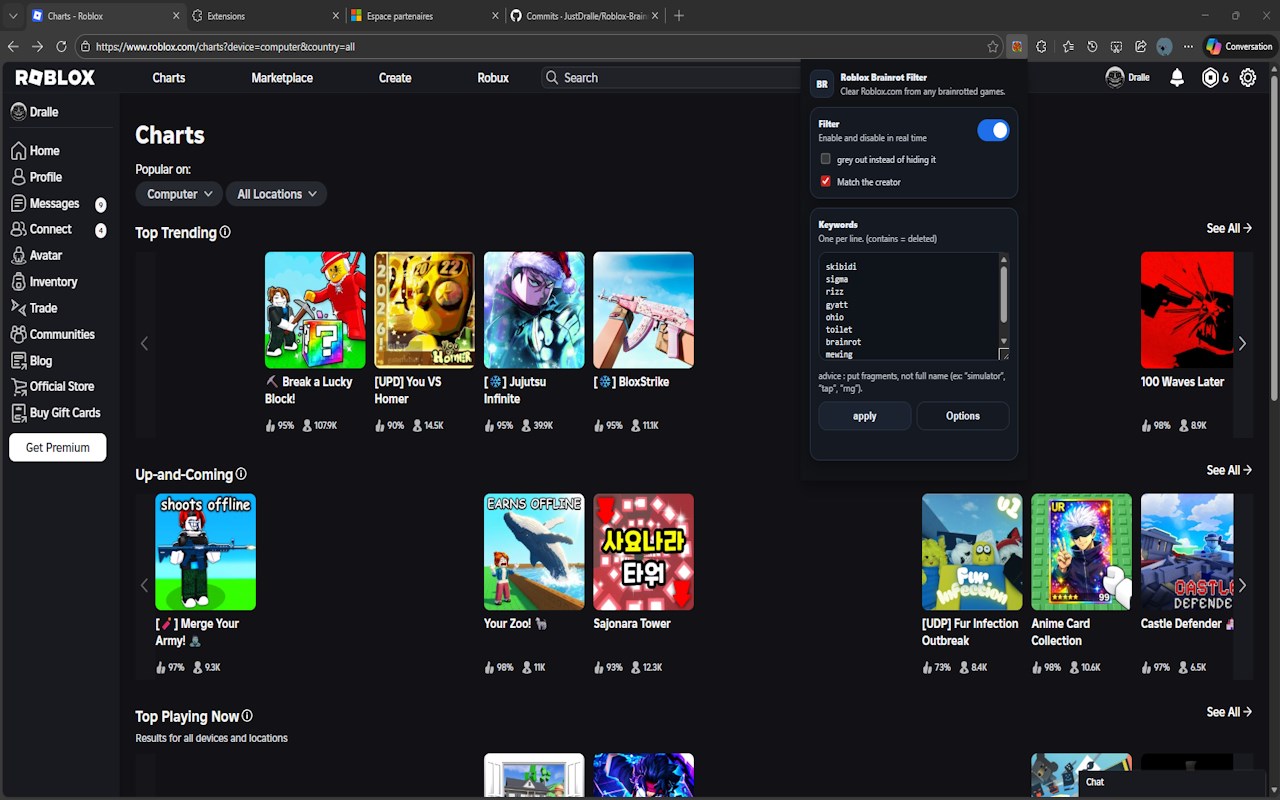1280x800 pixels.
Task: Switch to the Extensions browser tab
Action: click(263, 16)
